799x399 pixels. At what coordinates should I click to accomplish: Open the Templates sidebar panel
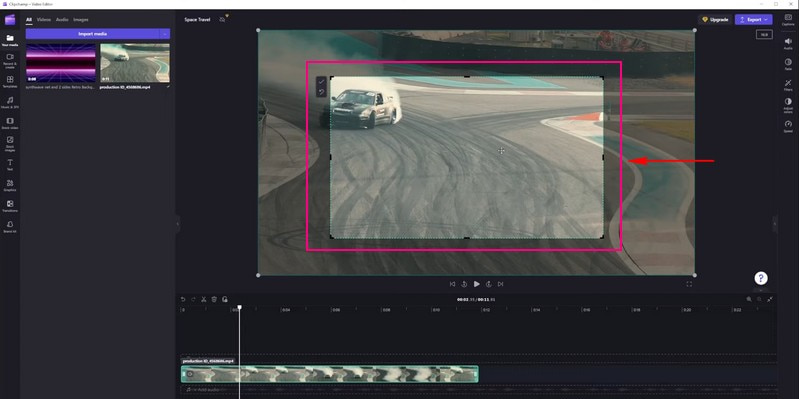[10, 82]
